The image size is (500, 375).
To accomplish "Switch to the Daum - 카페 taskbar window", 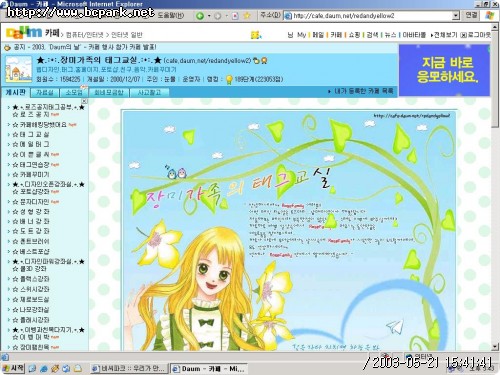I will click(209, 369).
